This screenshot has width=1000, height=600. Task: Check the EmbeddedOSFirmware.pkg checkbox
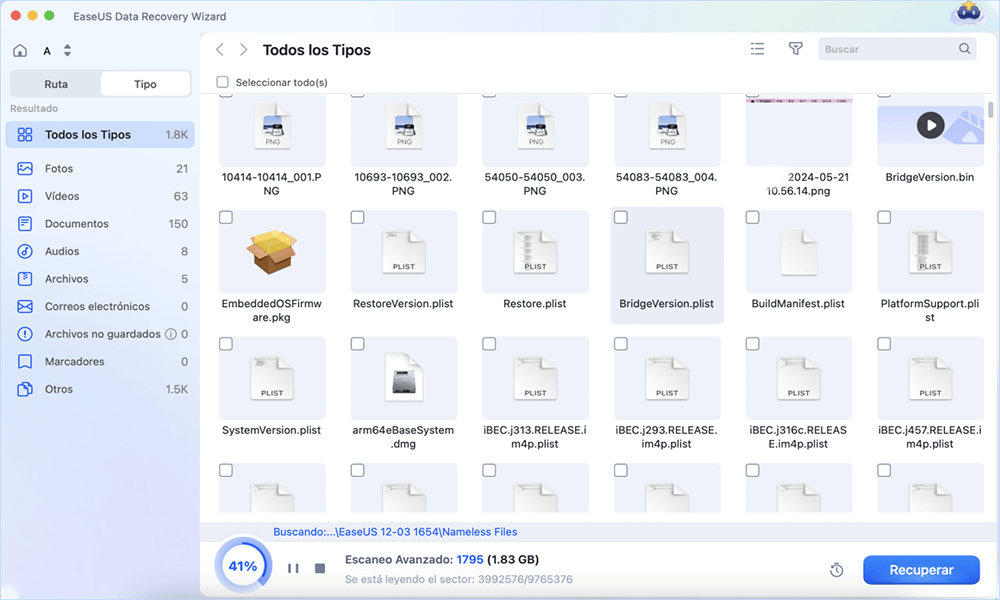point(226,217)
